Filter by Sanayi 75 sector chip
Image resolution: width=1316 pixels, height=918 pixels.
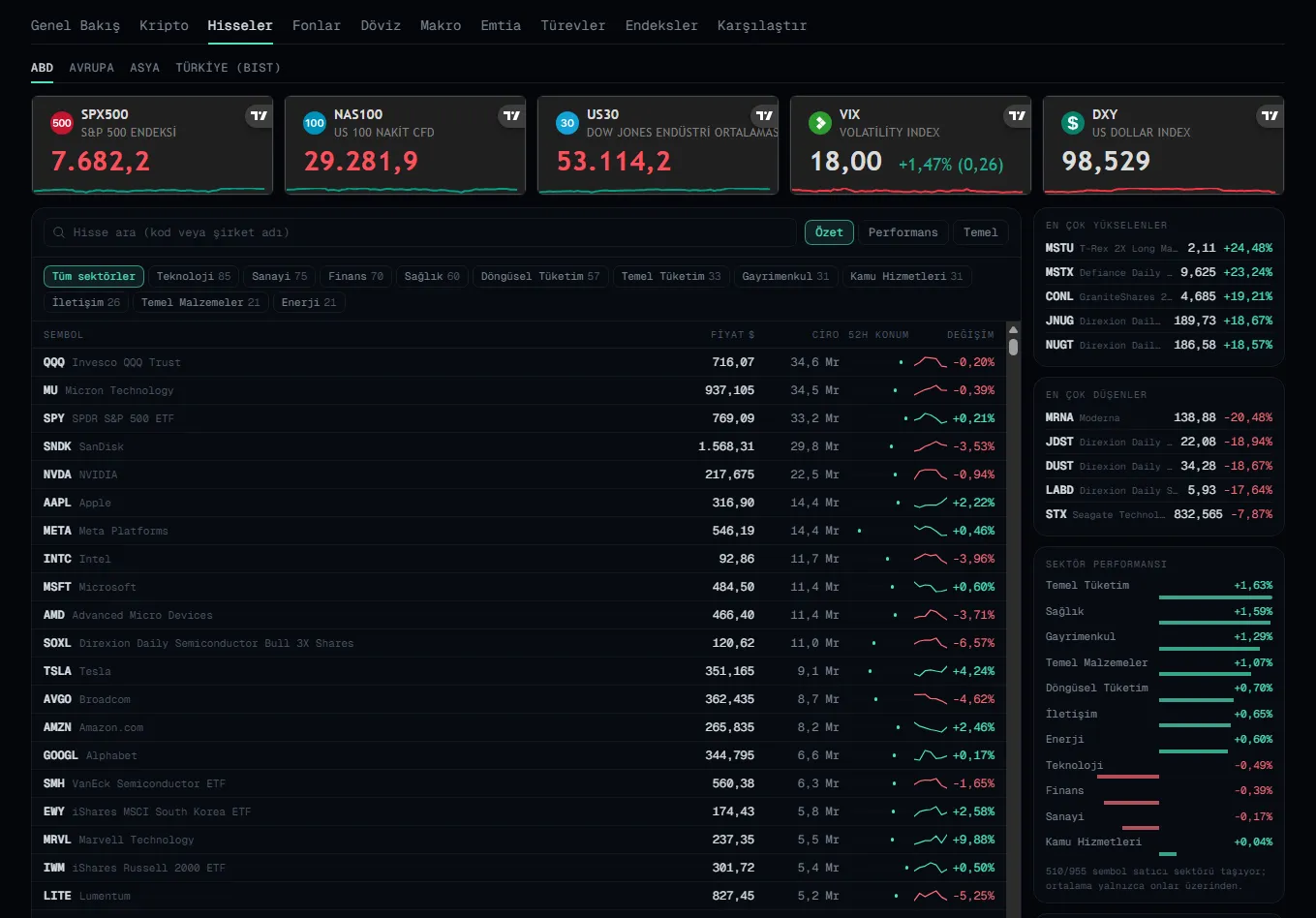[280, 276]
